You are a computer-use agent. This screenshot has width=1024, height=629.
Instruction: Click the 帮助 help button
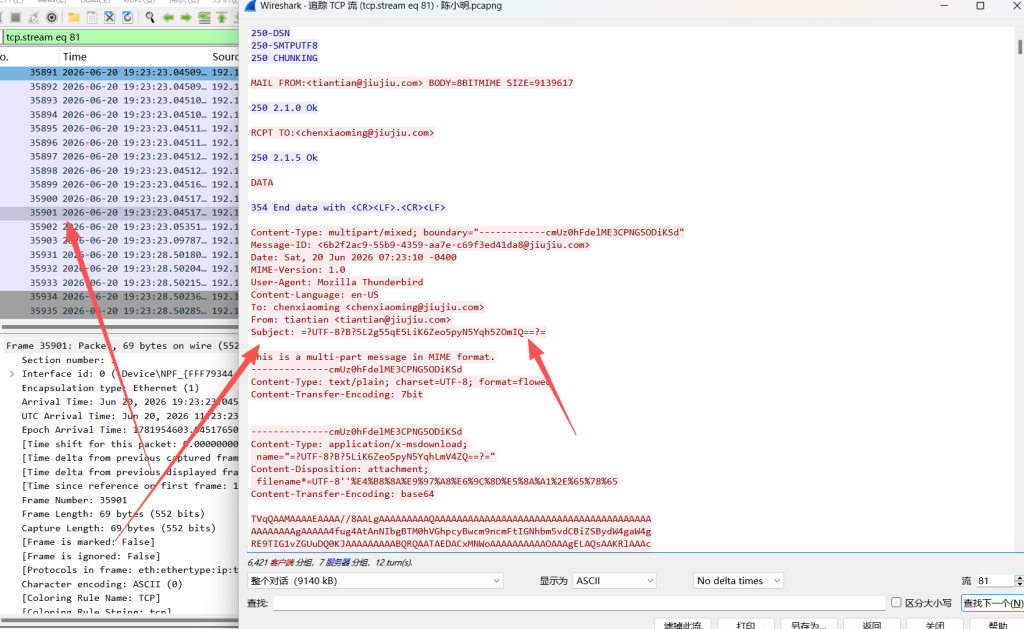coord(997,624)
